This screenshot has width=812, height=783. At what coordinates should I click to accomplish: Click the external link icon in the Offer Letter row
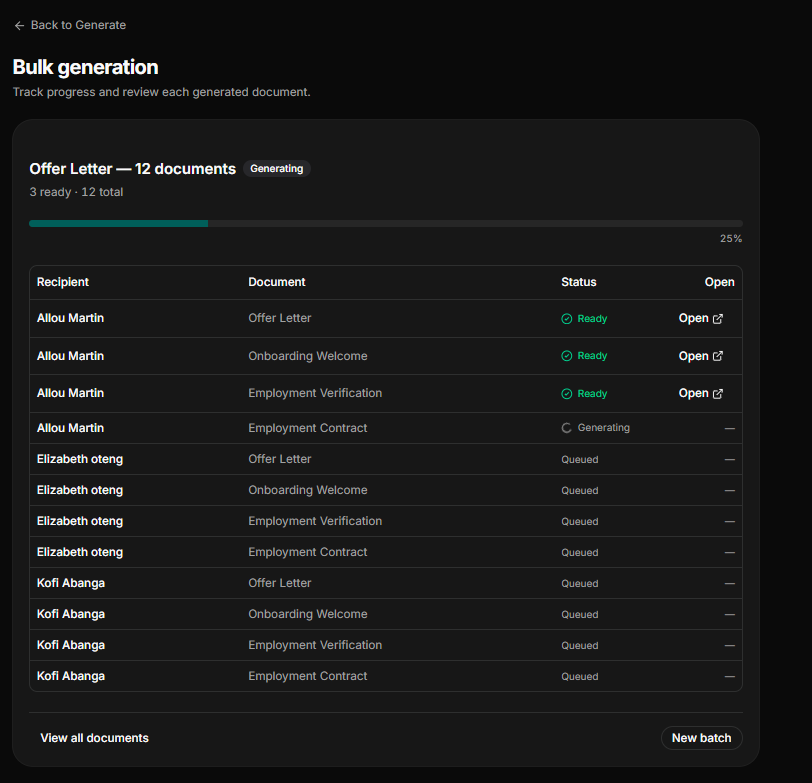click(x=718, y=318)
